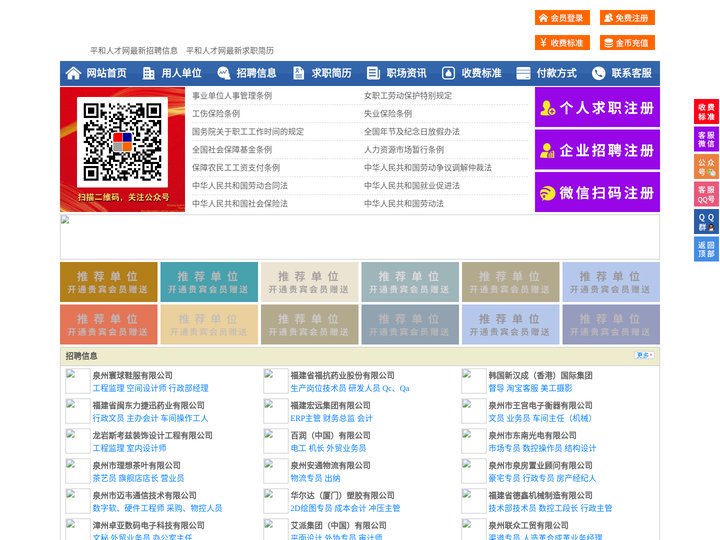
Task: Click the icon beside 收费标准 in navbar
Action: coord(448,73)
